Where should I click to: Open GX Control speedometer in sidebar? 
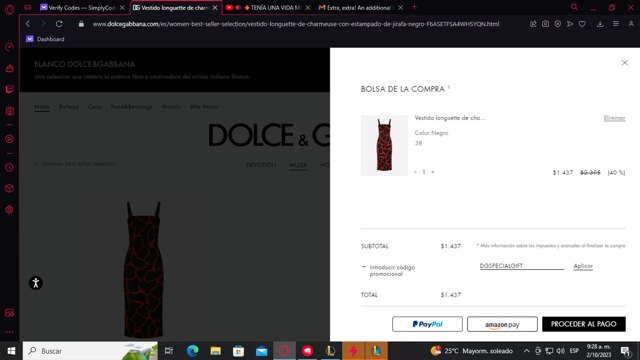9,47
